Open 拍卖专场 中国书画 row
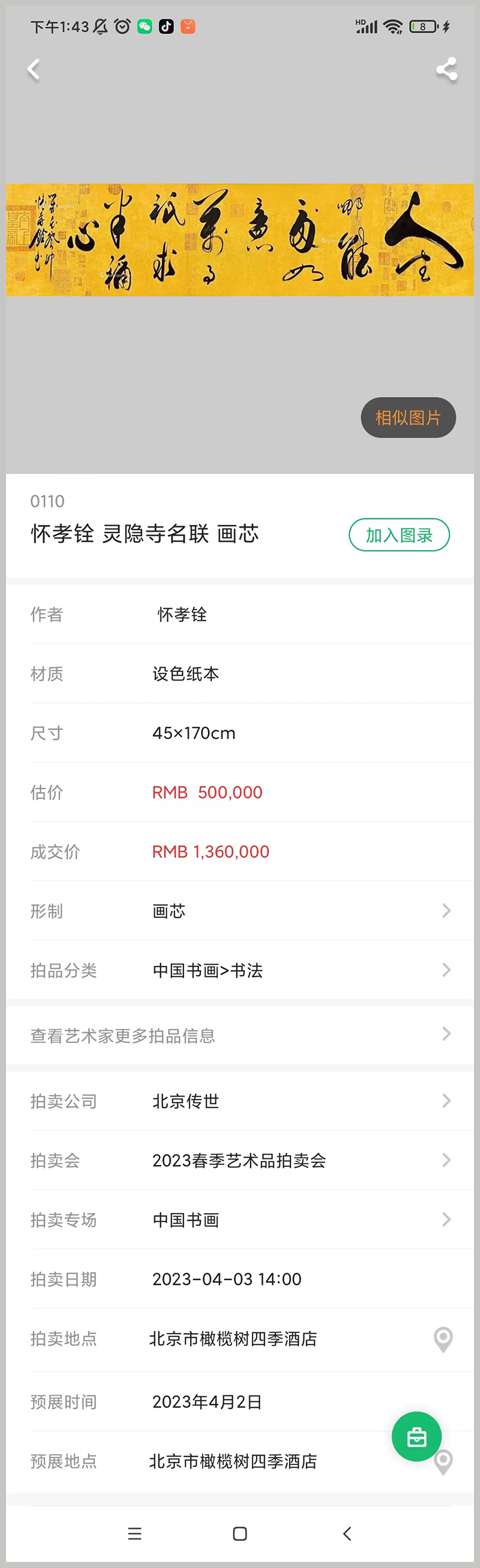Viewport: 480px width, 1568px height. [240, 1220]
